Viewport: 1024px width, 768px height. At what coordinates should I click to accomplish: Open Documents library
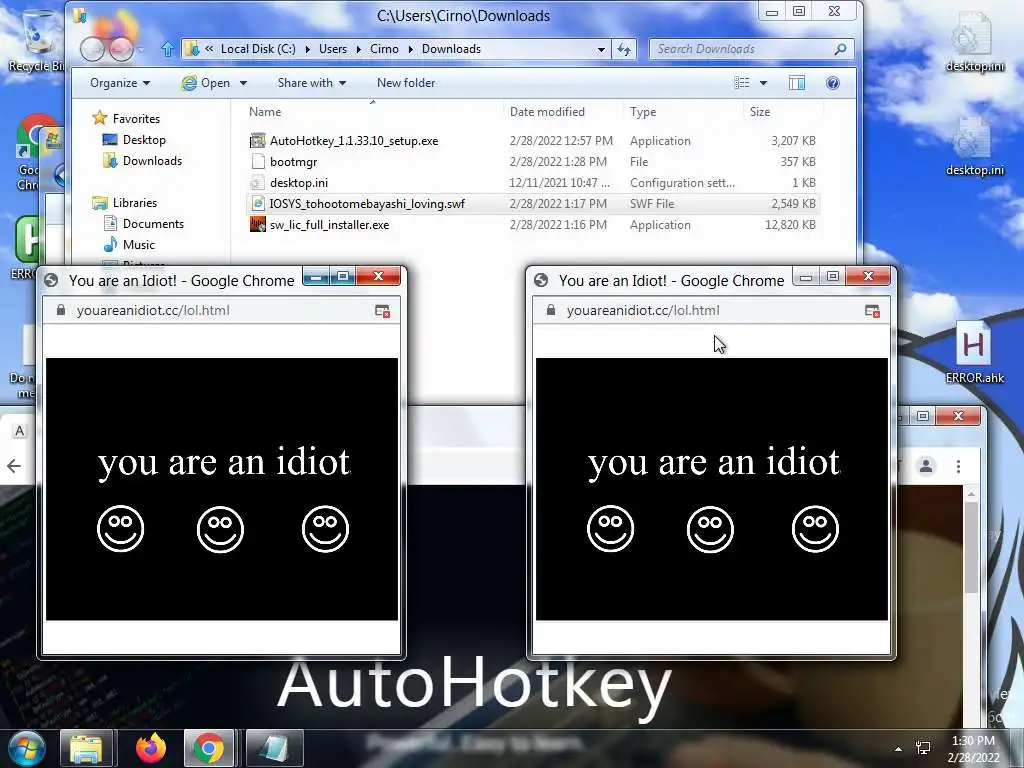click(x=153, y=223)
